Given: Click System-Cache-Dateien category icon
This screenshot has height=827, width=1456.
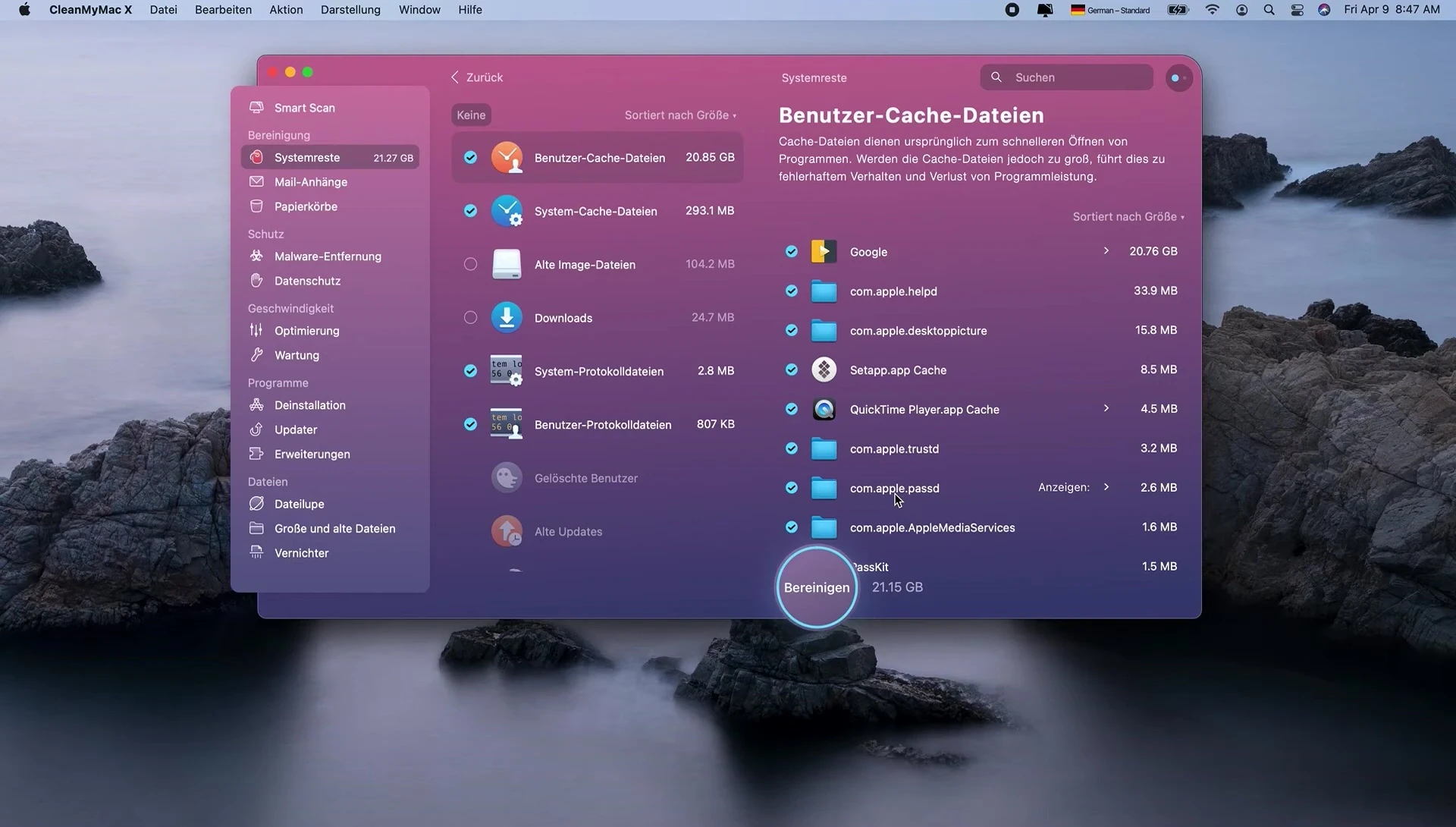Looking at the screenshot, I should tap(507, 211).
